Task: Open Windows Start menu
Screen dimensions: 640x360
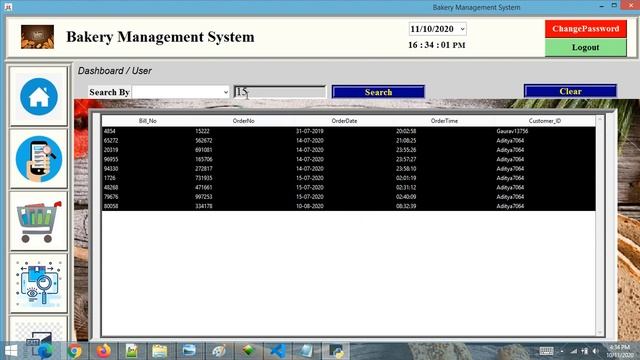Action: pos(11,351)
